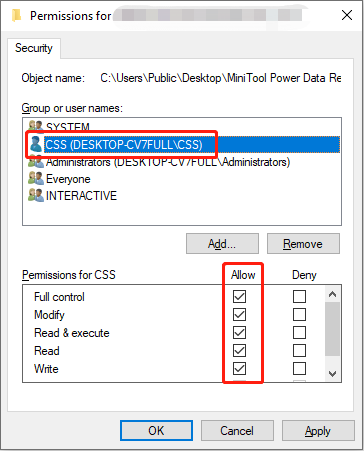The width and height of the screenshot is (364, 451).
Task: Click the Everyone group icon
Action: [x=36, y=179]
